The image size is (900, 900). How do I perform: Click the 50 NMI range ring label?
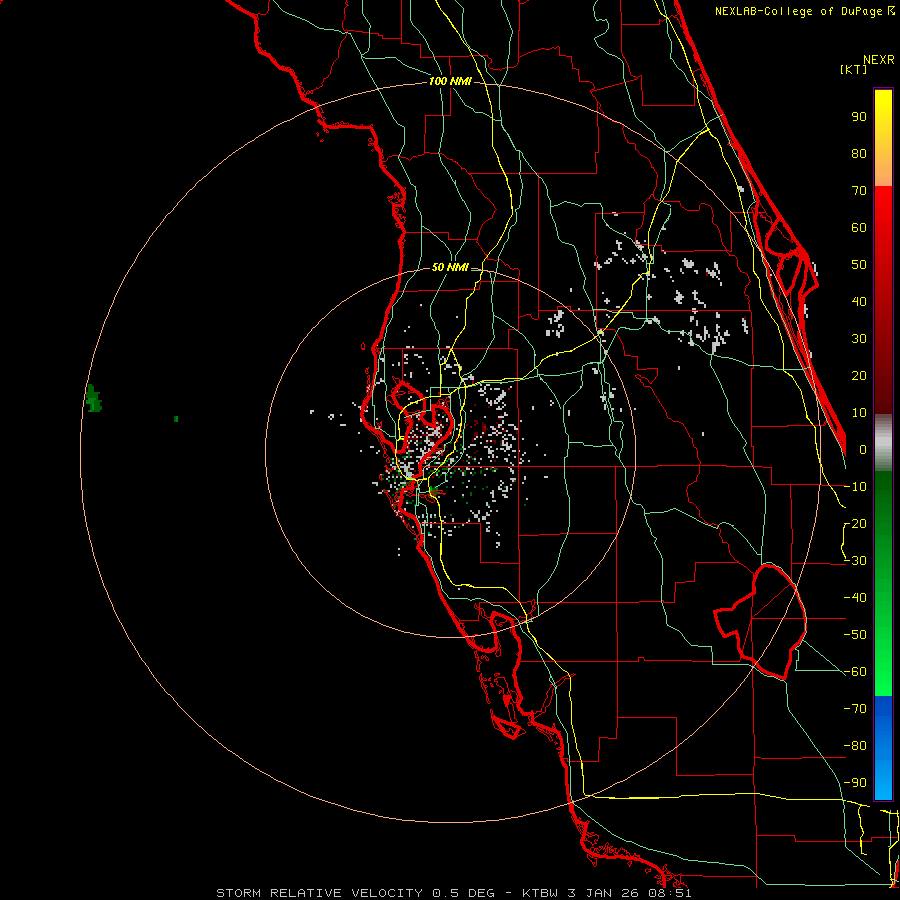(450, 267)
